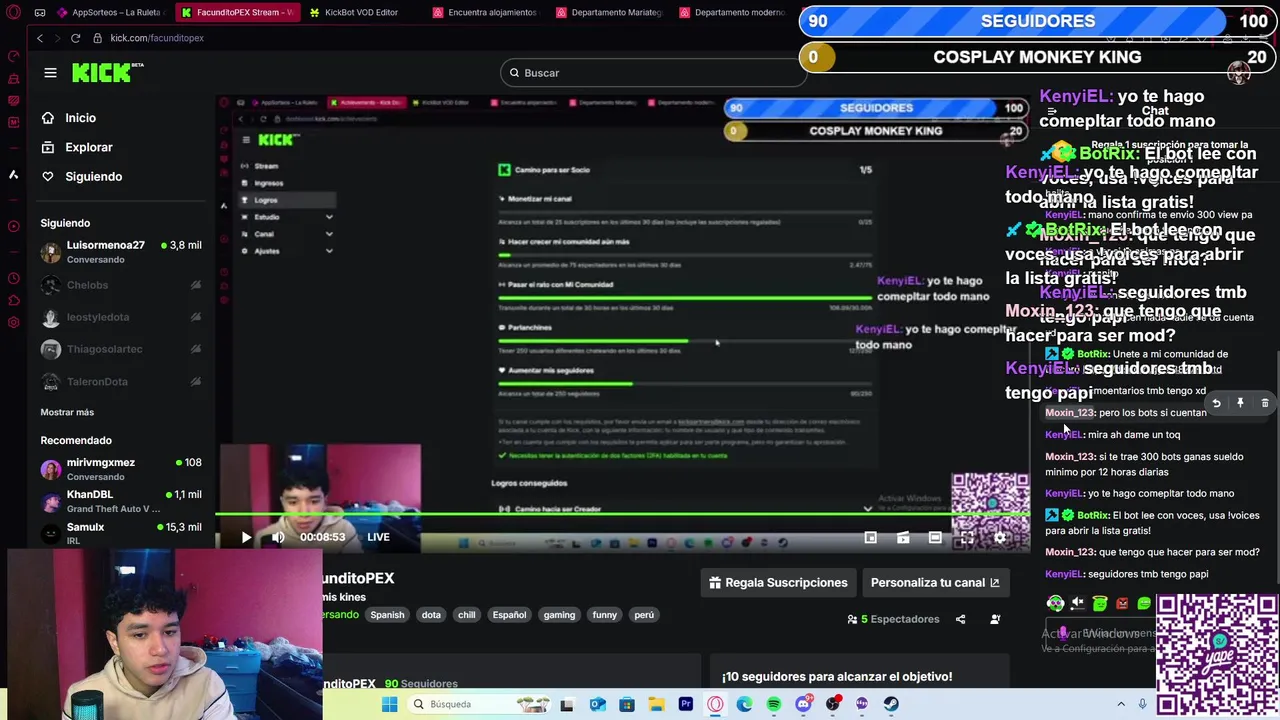Image resolution: width=1280 pixels, height=720 pixels.
Task: Click Mostrar más under Siguiendo
Action: click(67, 412)
